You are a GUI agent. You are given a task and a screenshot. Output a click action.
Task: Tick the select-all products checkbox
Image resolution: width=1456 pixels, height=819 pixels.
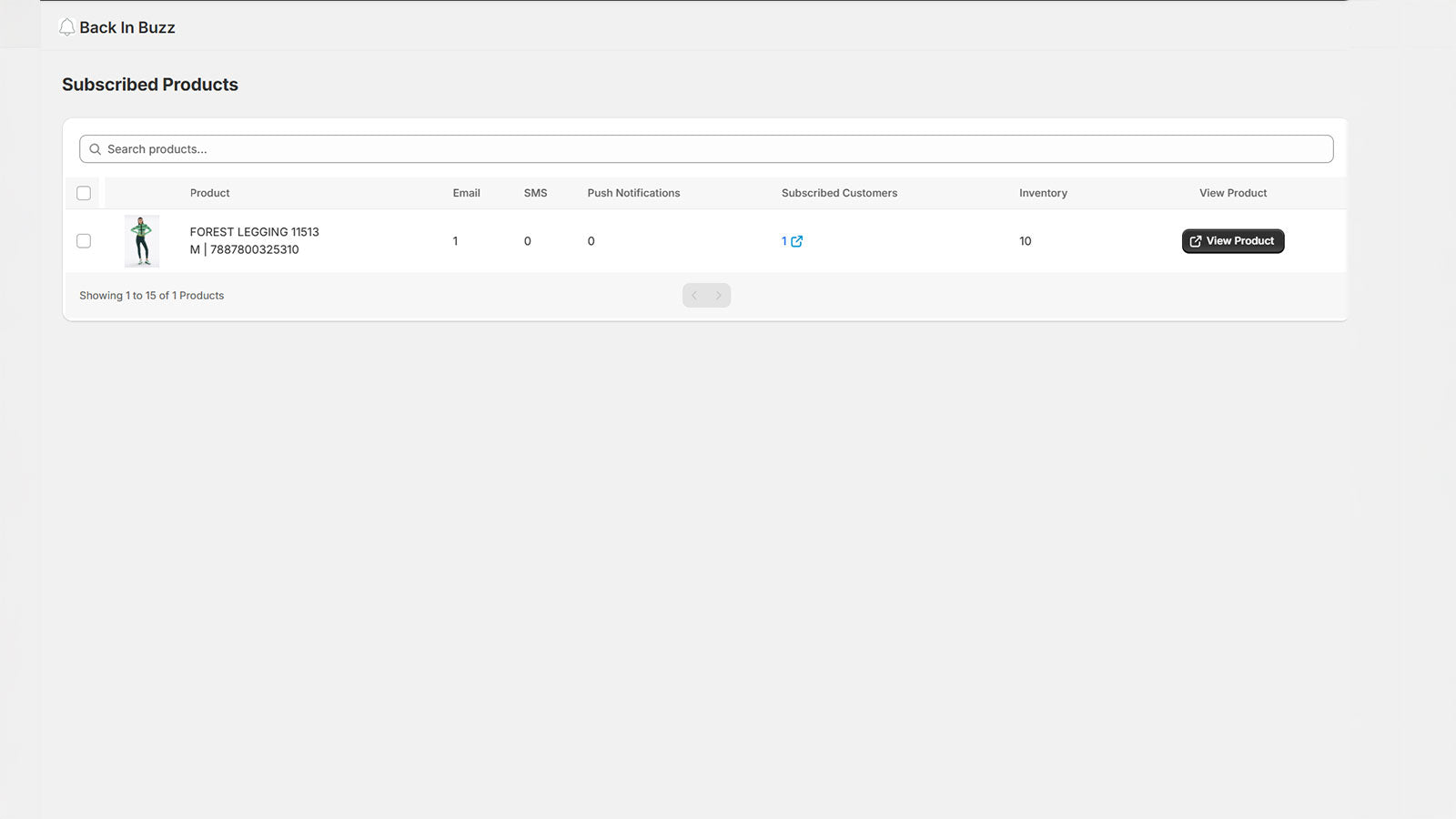tap(84, 193)
